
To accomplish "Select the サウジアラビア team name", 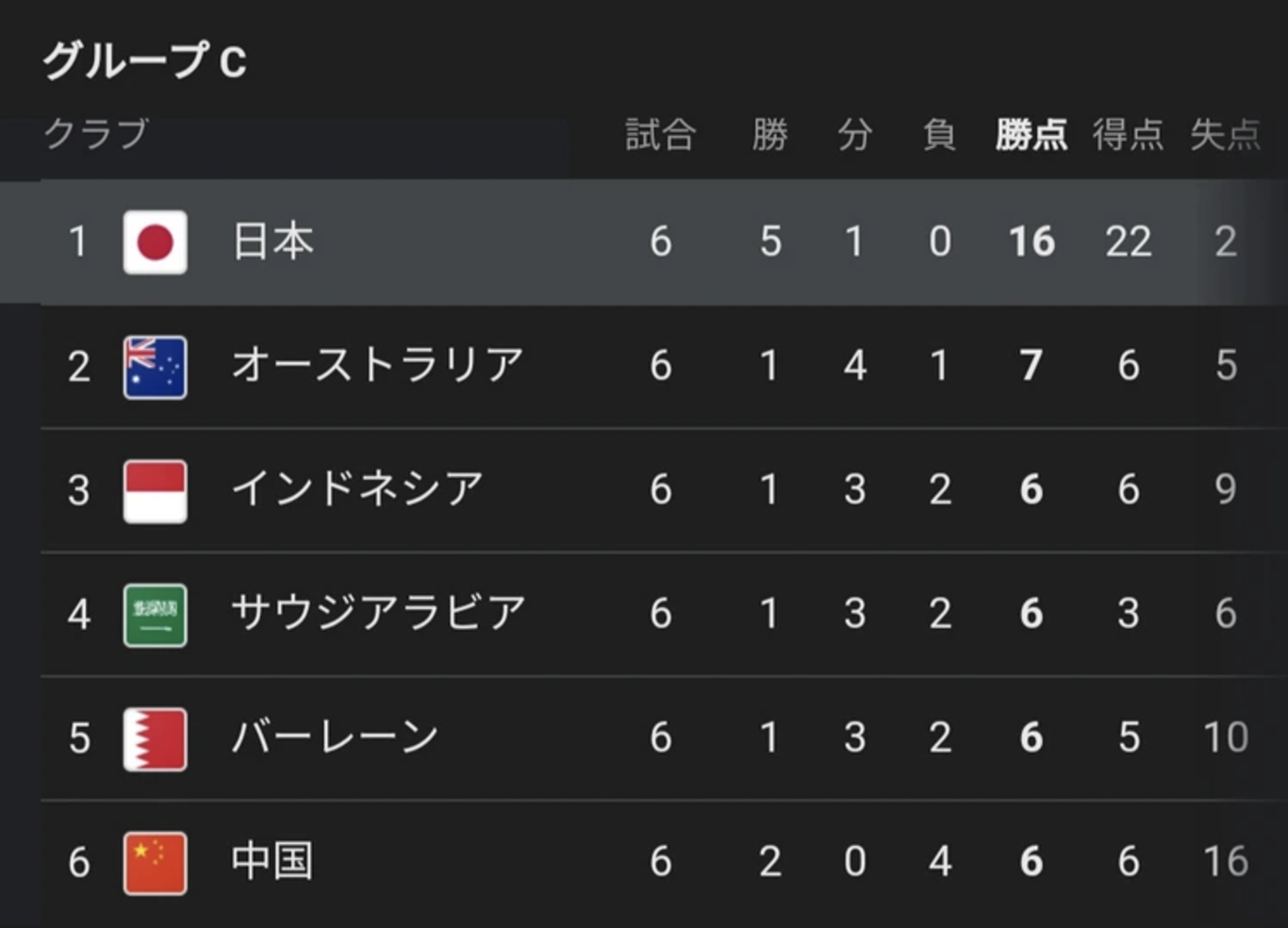I will click(x=378, y=613).
